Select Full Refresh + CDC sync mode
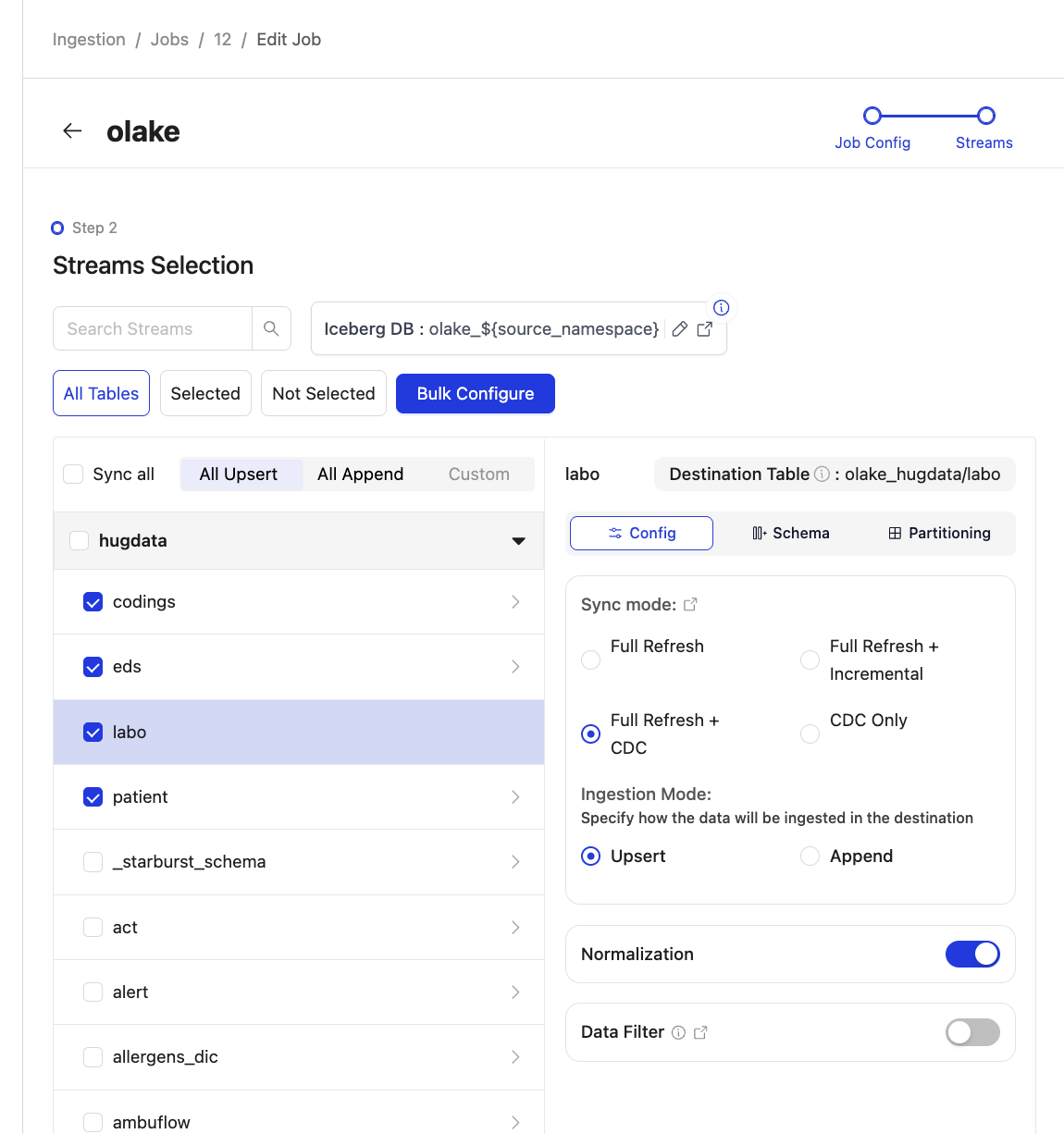Viewport: 1064px width, 1134px height. point(590,733)
